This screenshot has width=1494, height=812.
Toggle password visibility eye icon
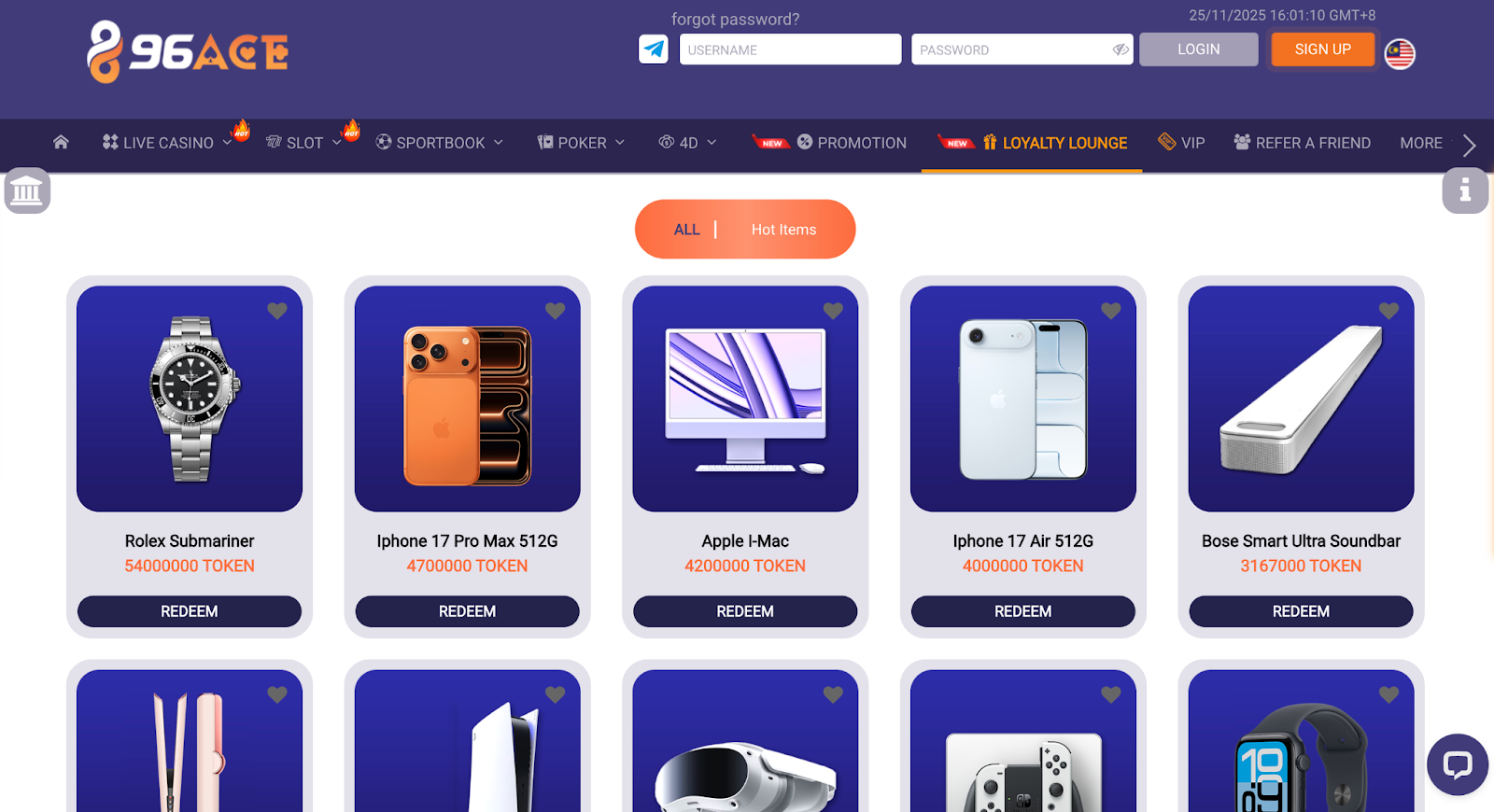coord(1120,49)
